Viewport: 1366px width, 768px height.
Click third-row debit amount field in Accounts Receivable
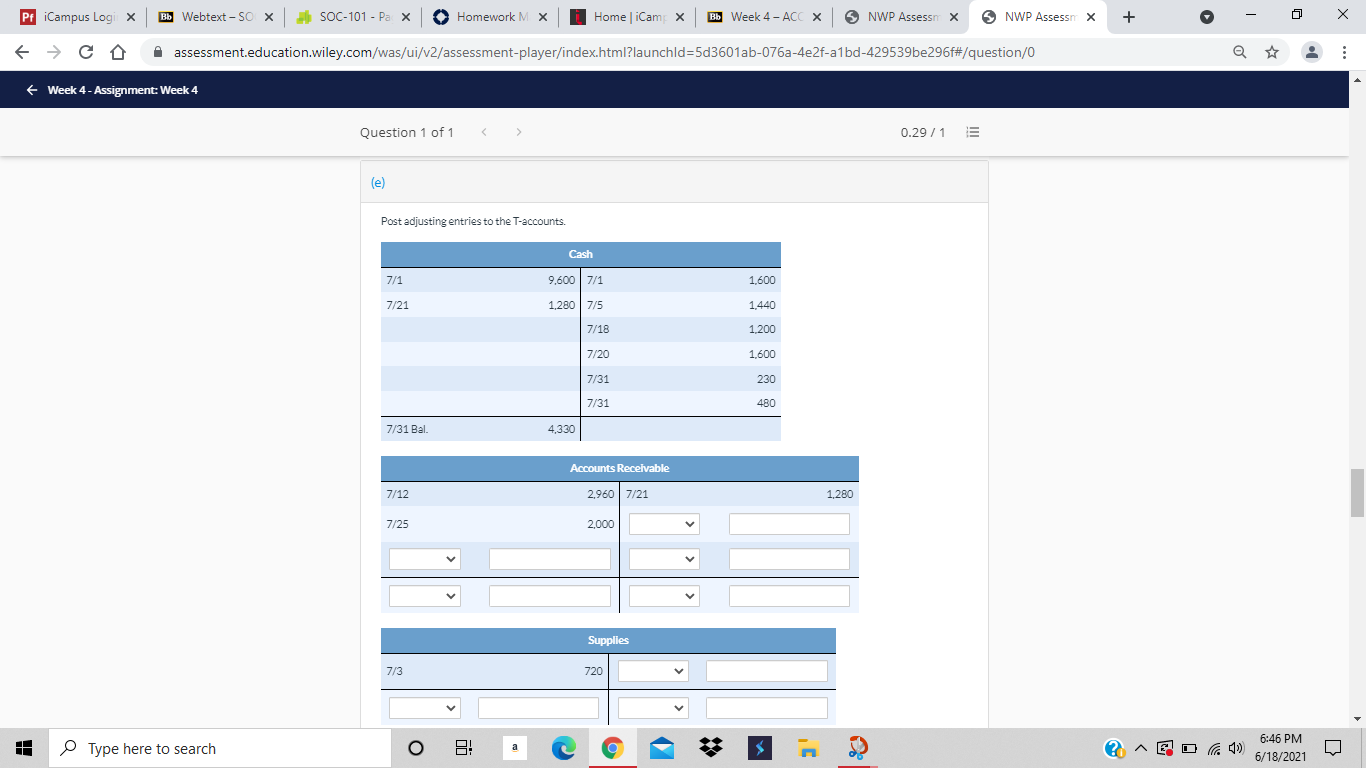point(549,560)
